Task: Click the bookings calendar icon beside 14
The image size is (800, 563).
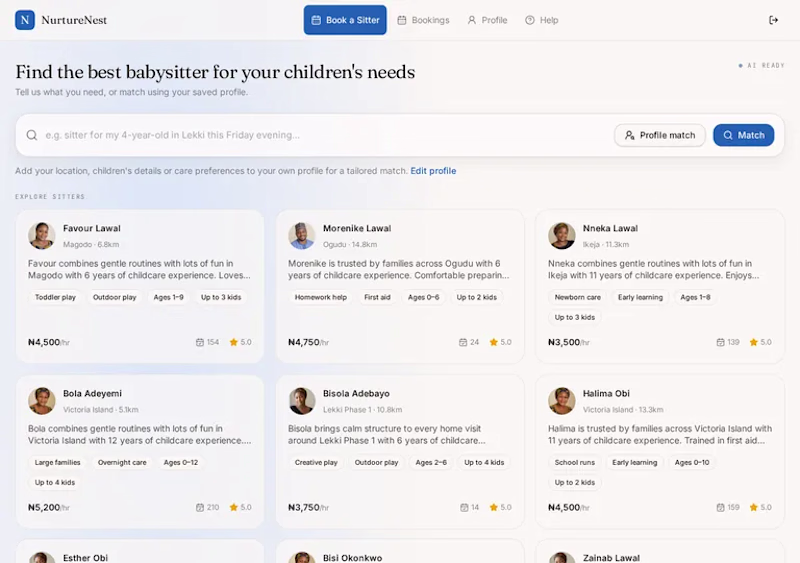Action: point(464,507)
